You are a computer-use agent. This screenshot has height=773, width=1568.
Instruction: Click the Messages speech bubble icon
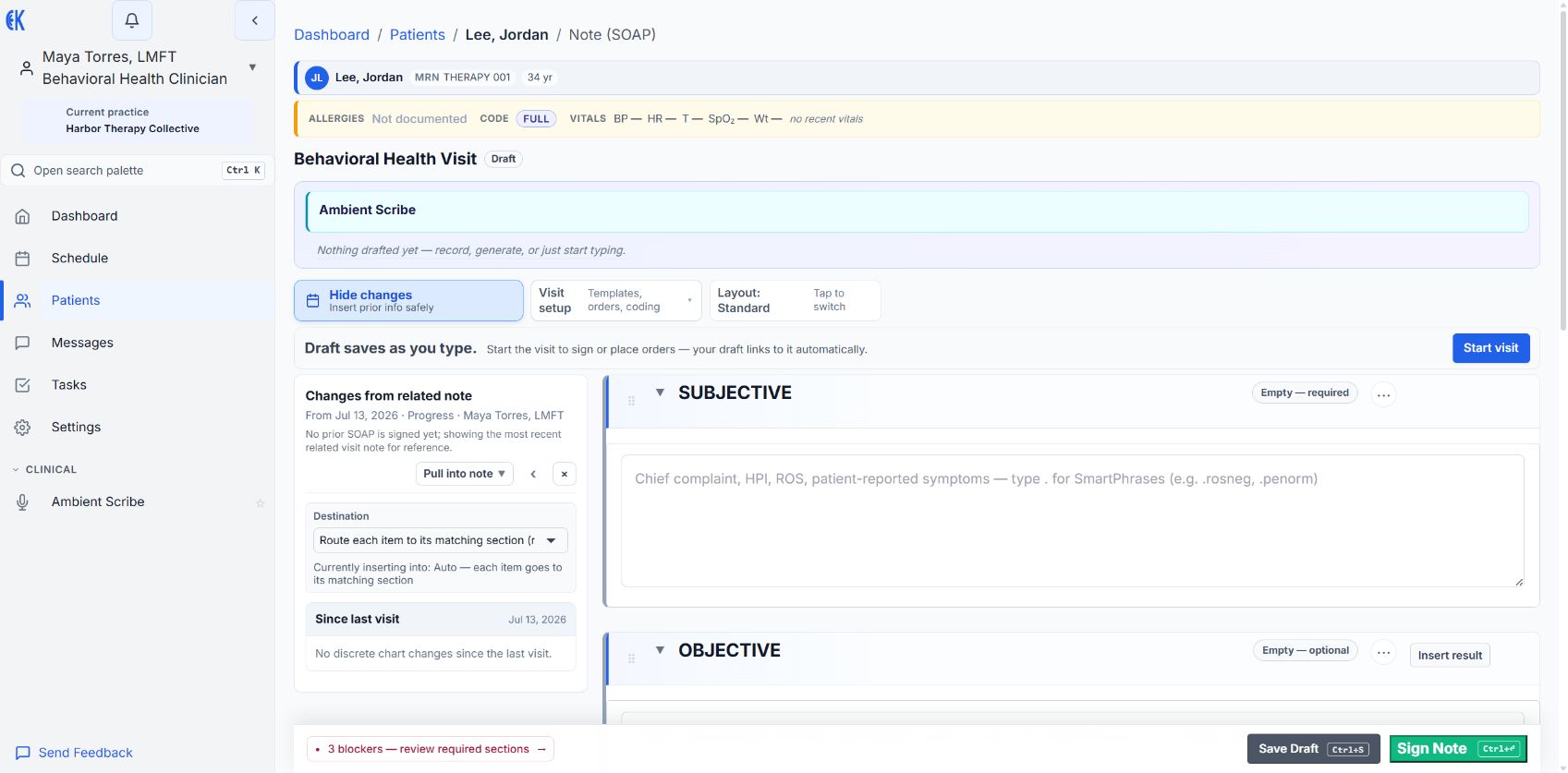23,343
